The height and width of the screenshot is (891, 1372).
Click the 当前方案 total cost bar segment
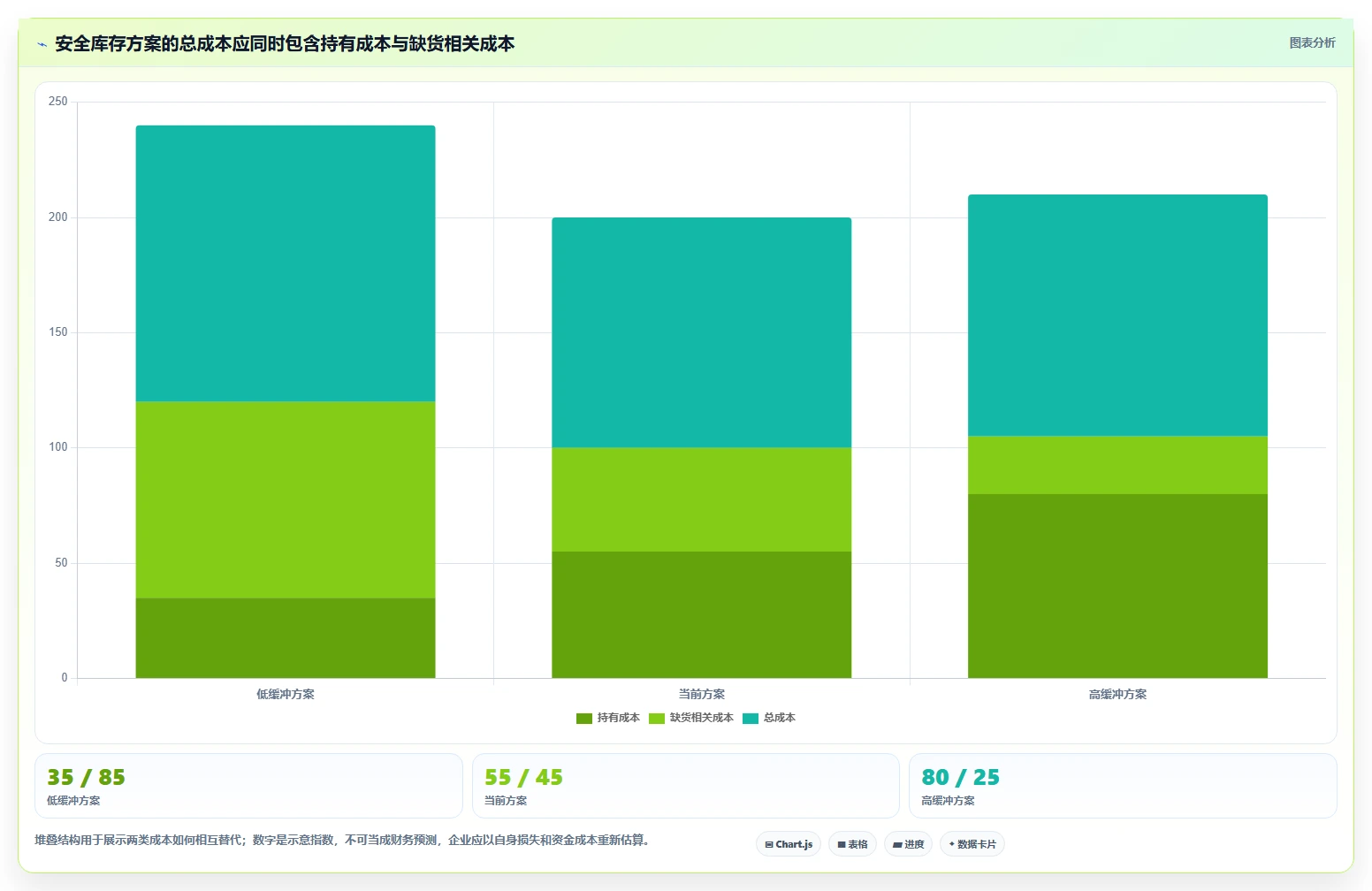click(x=702, y=332)
